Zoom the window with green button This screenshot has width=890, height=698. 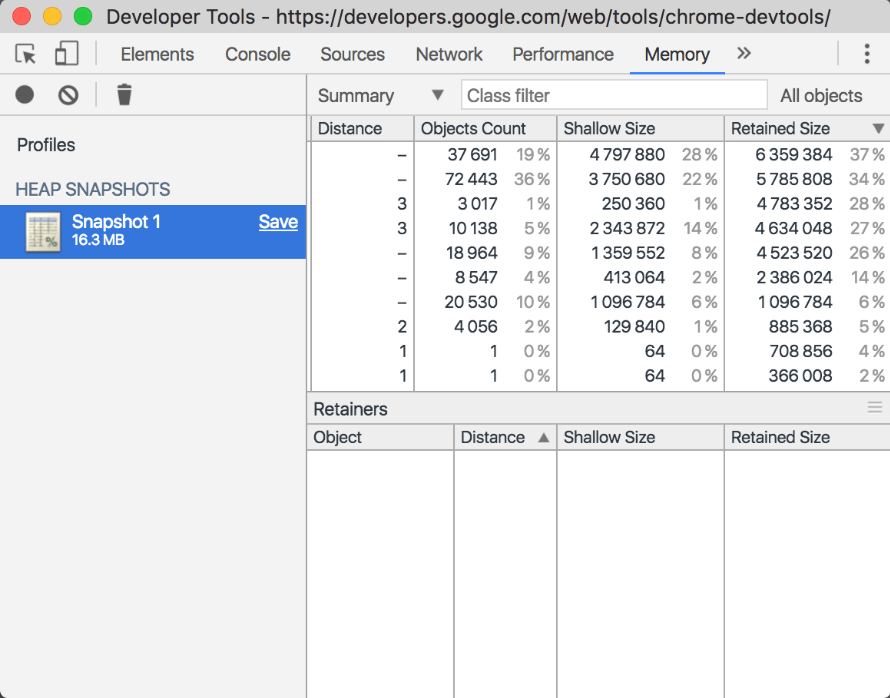tap(83, 16)
